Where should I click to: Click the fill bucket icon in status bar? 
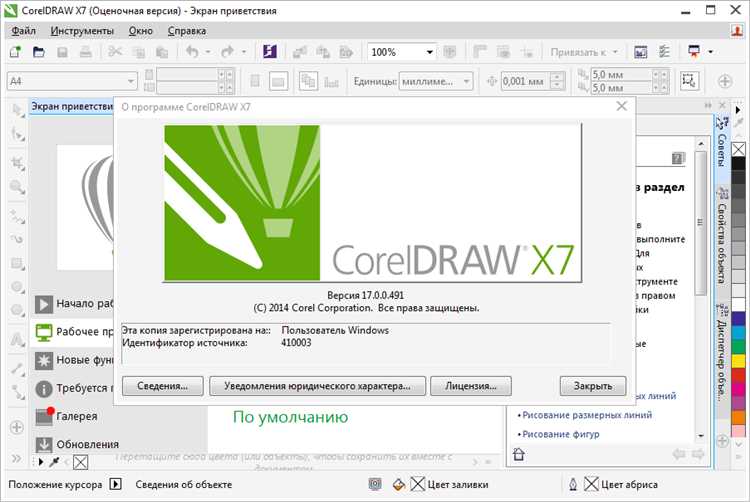[398, 484]
